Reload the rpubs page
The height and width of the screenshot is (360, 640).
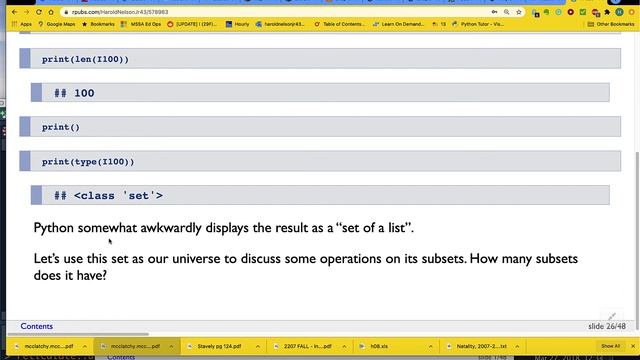(x=39, y=12)
